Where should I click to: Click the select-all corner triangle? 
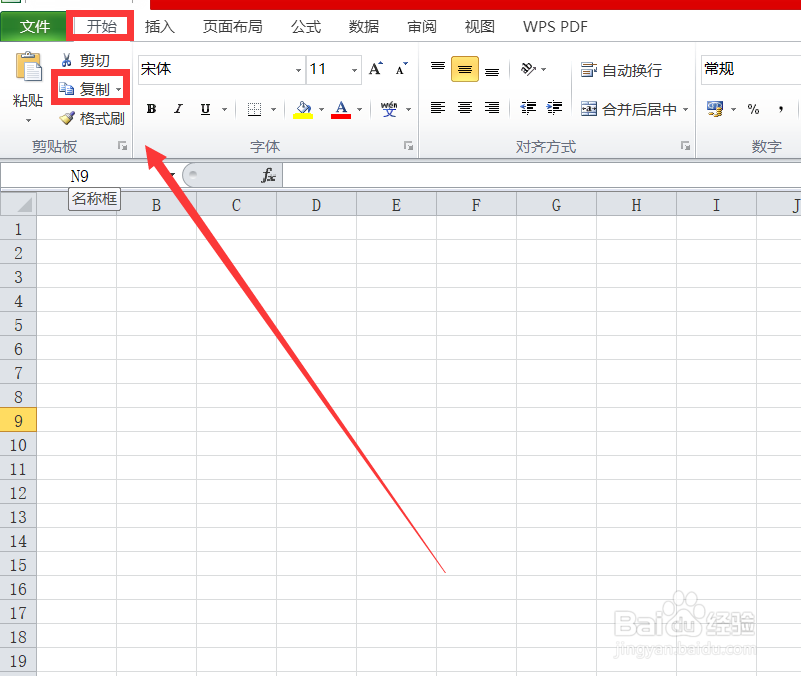coord(18,204)
